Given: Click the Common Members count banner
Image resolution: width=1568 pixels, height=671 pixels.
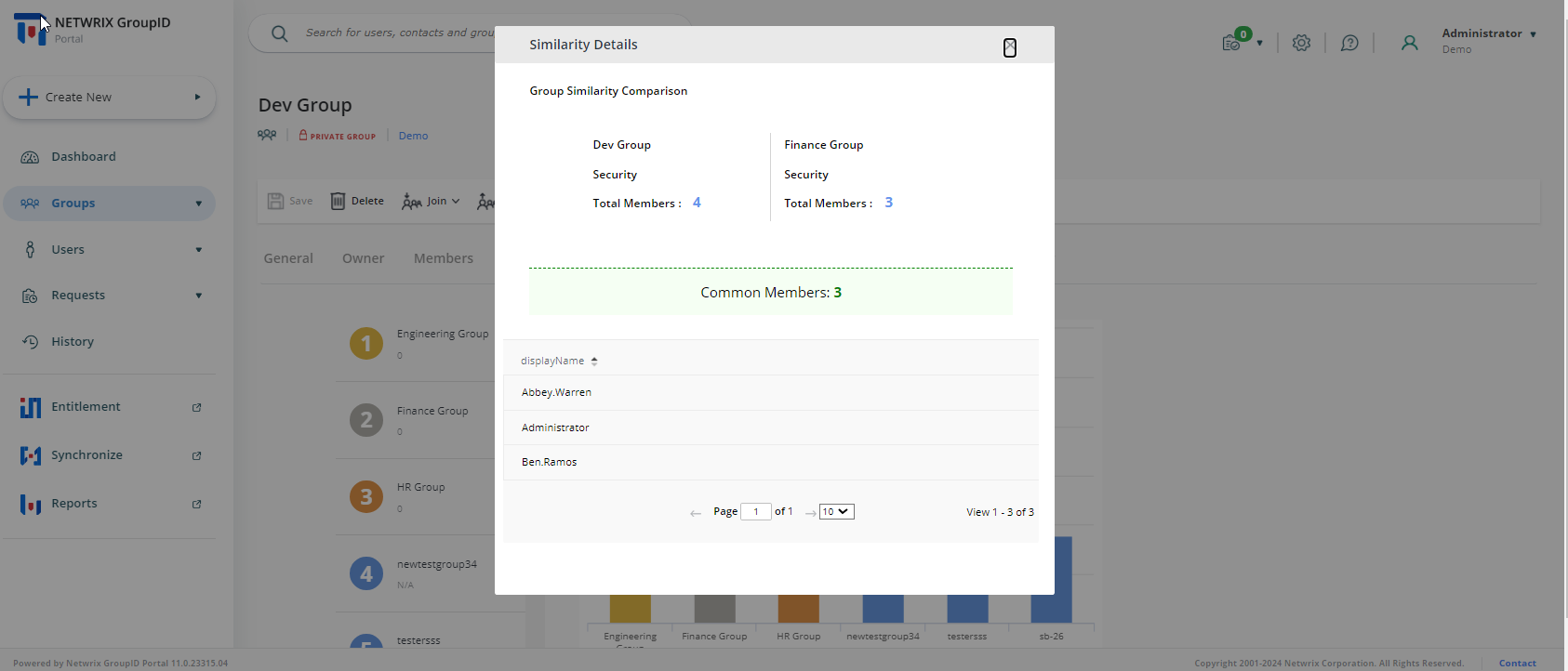Looking at the screenshot, I should [771, 292].
